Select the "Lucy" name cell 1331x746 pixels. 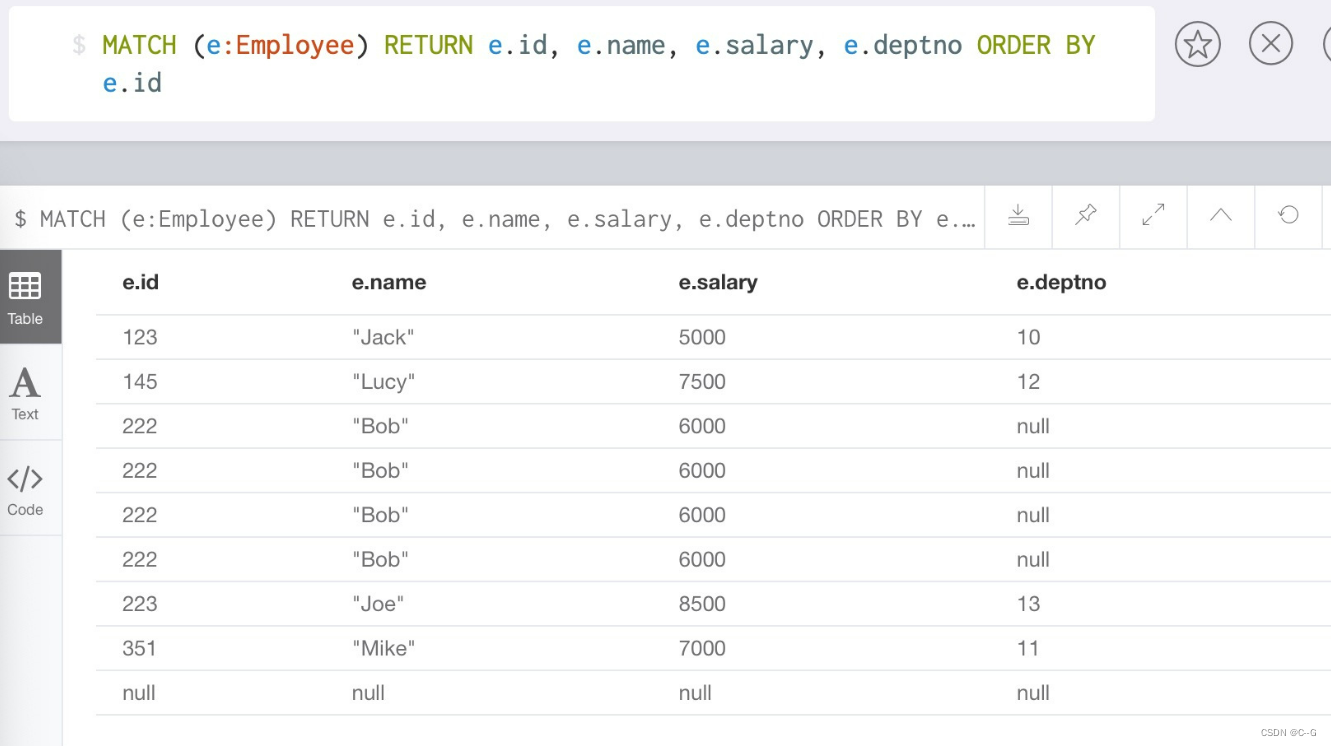pyautogui.click(x=383, y=382)
